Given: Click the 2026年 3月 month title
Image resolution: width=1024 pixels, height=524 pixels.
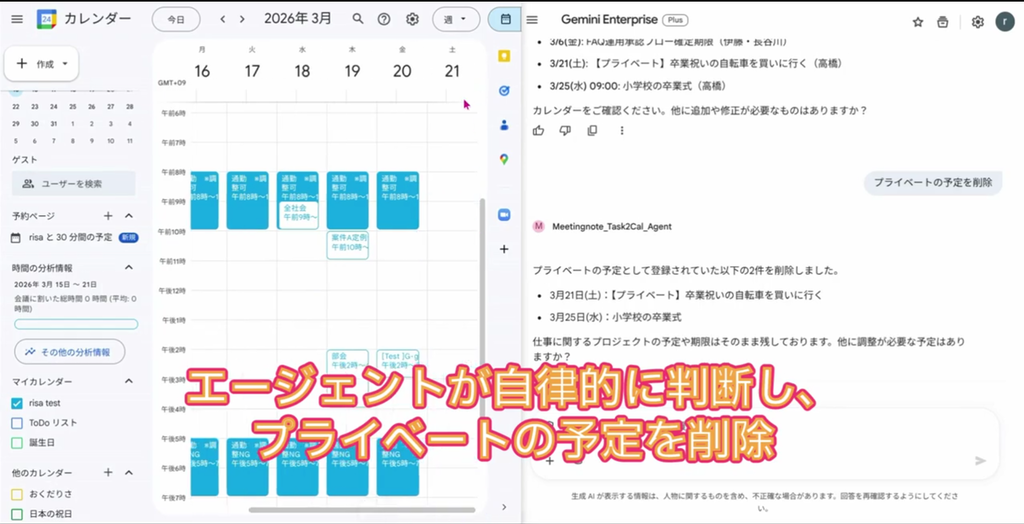Looking at the screenshot, I should [298, 19].
